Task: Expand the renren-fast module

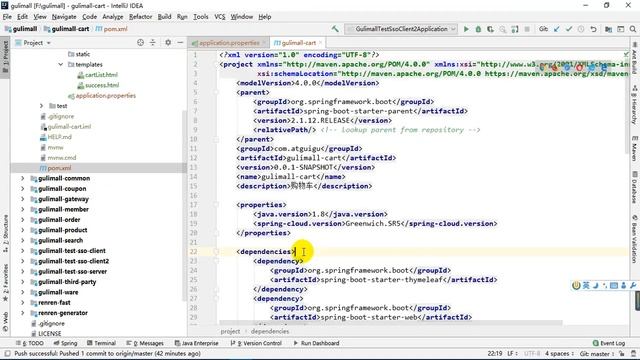Action: pos(22,302)
